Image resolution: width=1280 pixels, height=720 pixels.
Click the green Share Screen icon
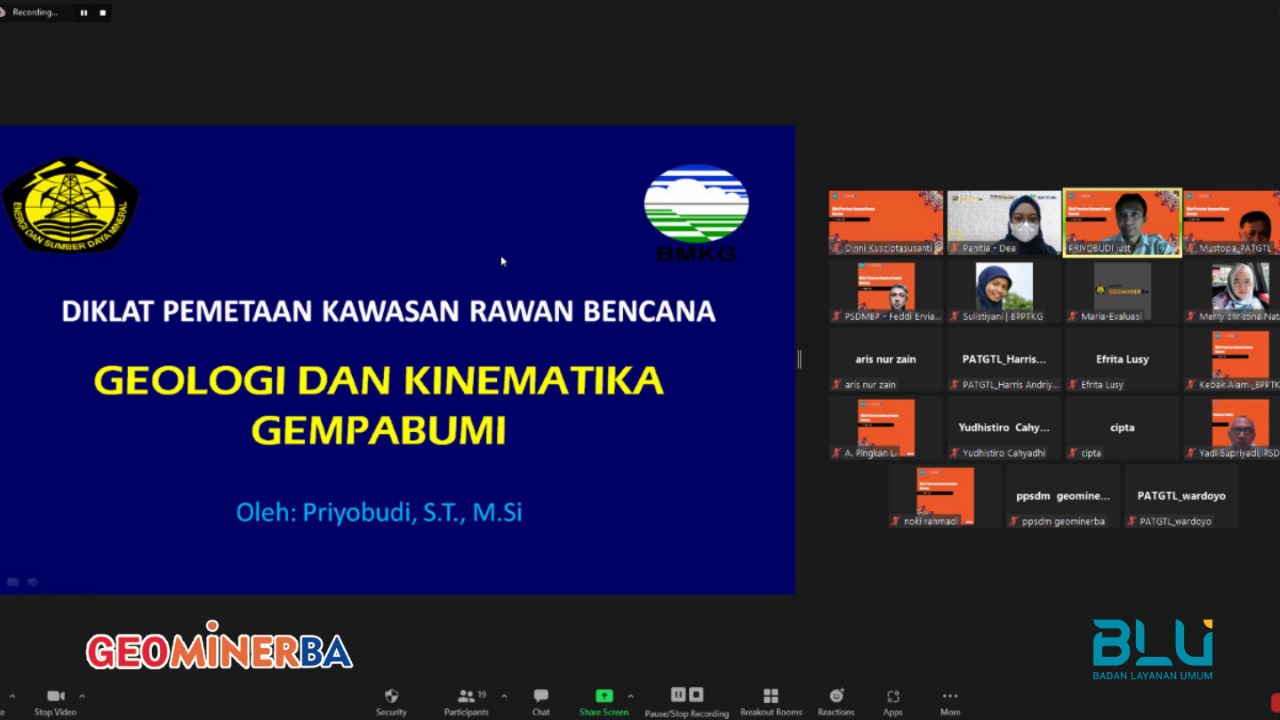pos(604,696)
